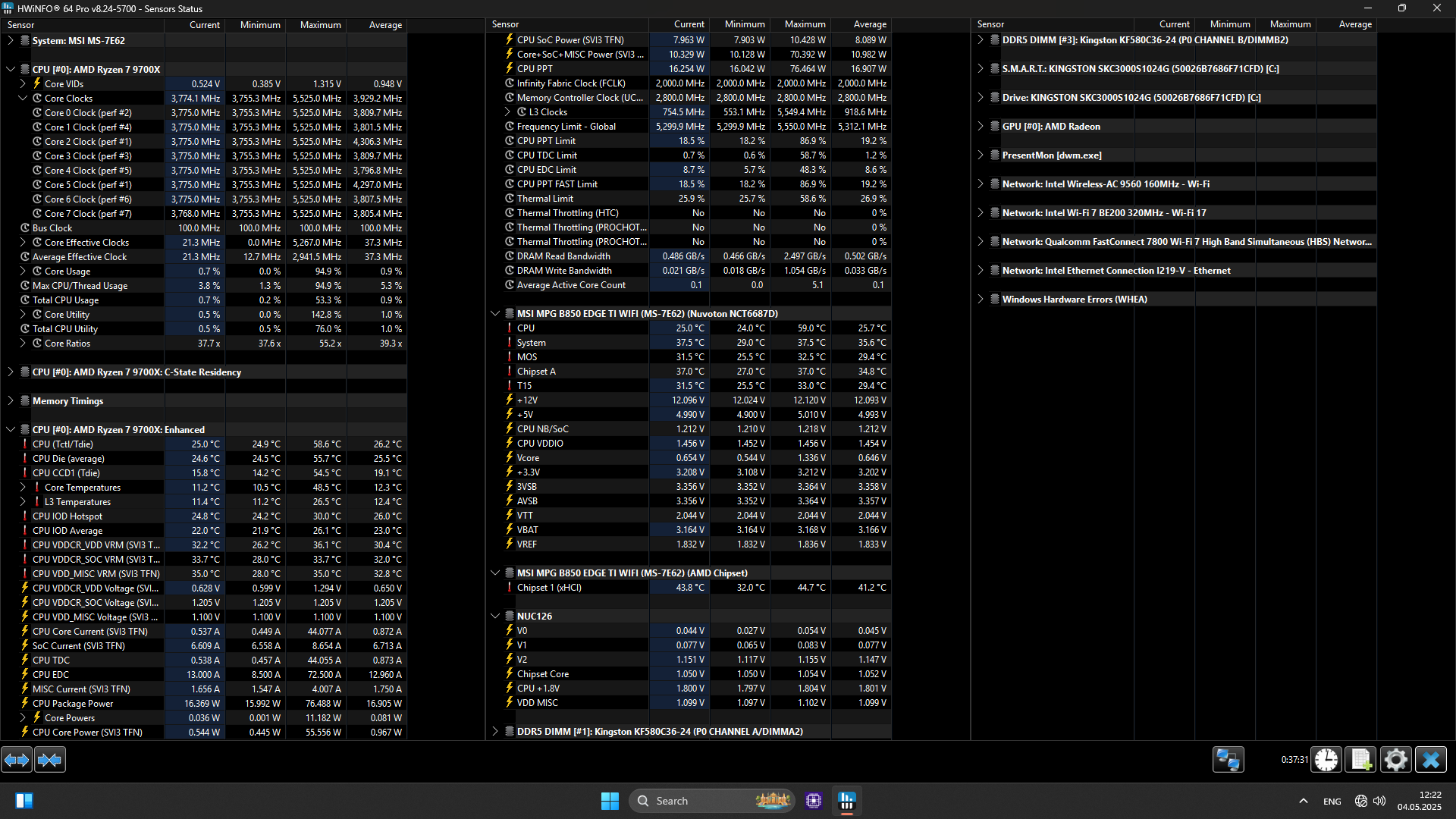Open HWiNFO sensor settings gear

(1395, 759)
